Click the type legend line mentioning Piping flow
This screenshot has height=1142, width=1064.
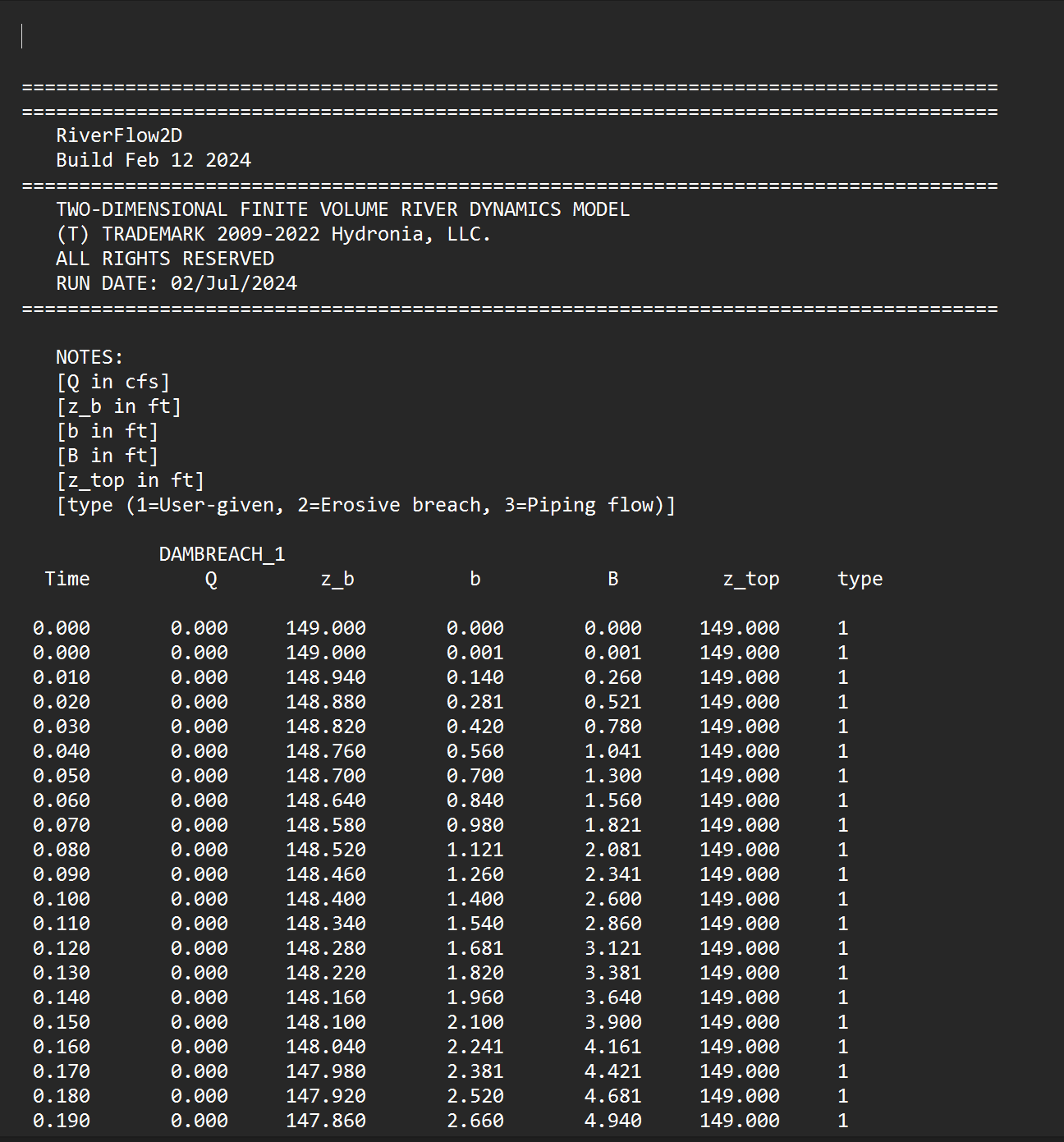point(365,505)
